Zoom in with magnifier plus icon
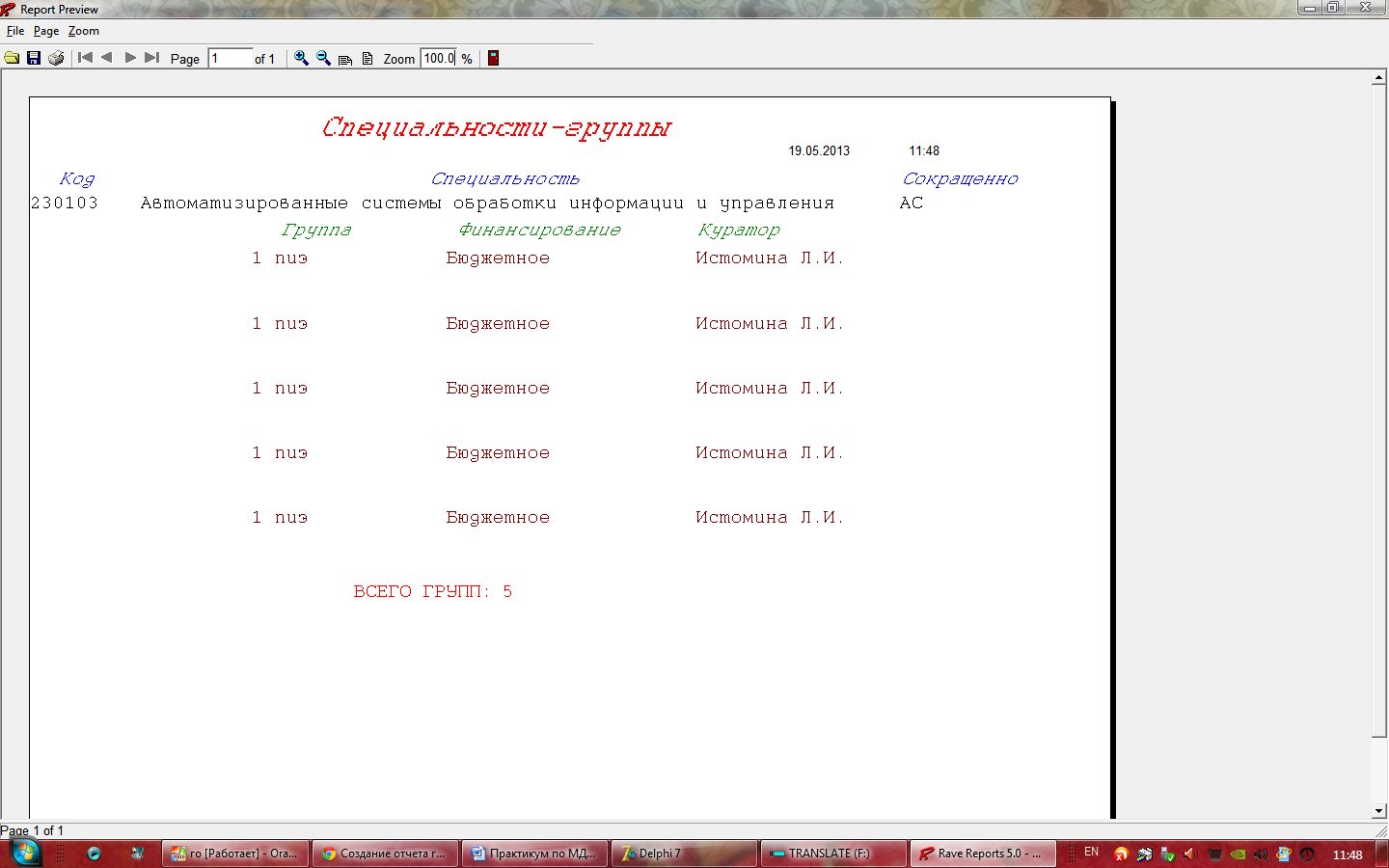This screenshot has width=1389, height=868. pos(301,58)
